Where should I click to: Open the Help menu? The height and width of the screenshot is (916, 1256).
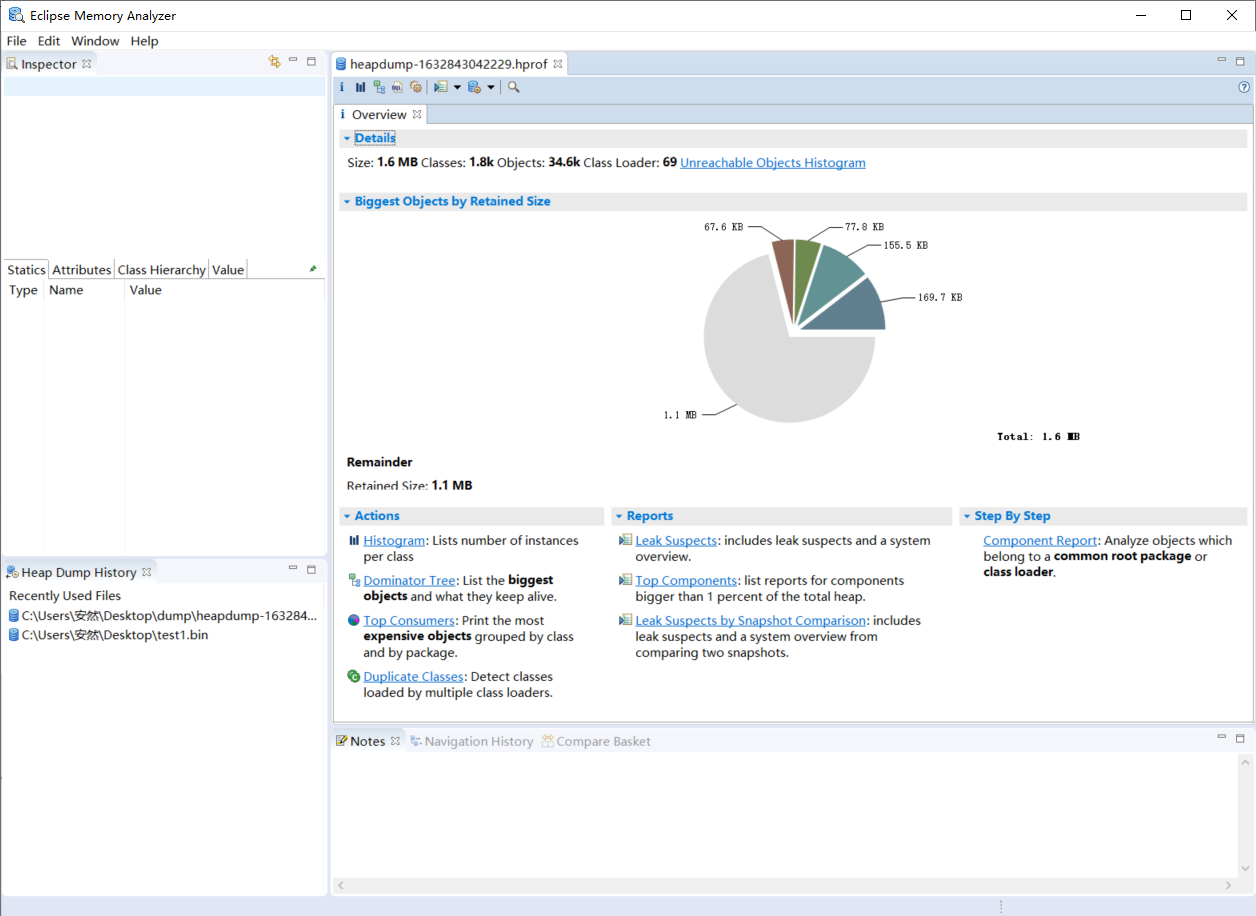tap(144, 41)
